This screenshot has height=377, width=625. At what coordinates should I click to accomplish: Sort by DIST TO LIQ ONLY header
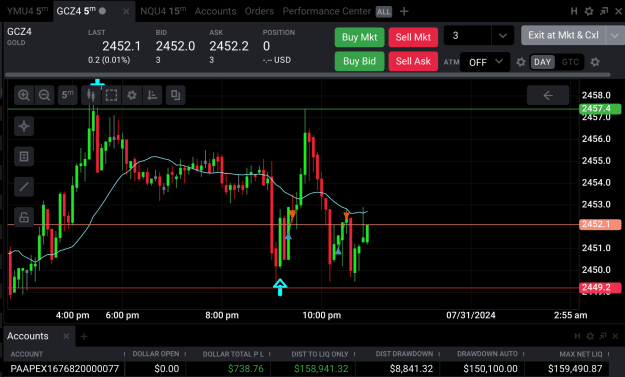[320, 354]
